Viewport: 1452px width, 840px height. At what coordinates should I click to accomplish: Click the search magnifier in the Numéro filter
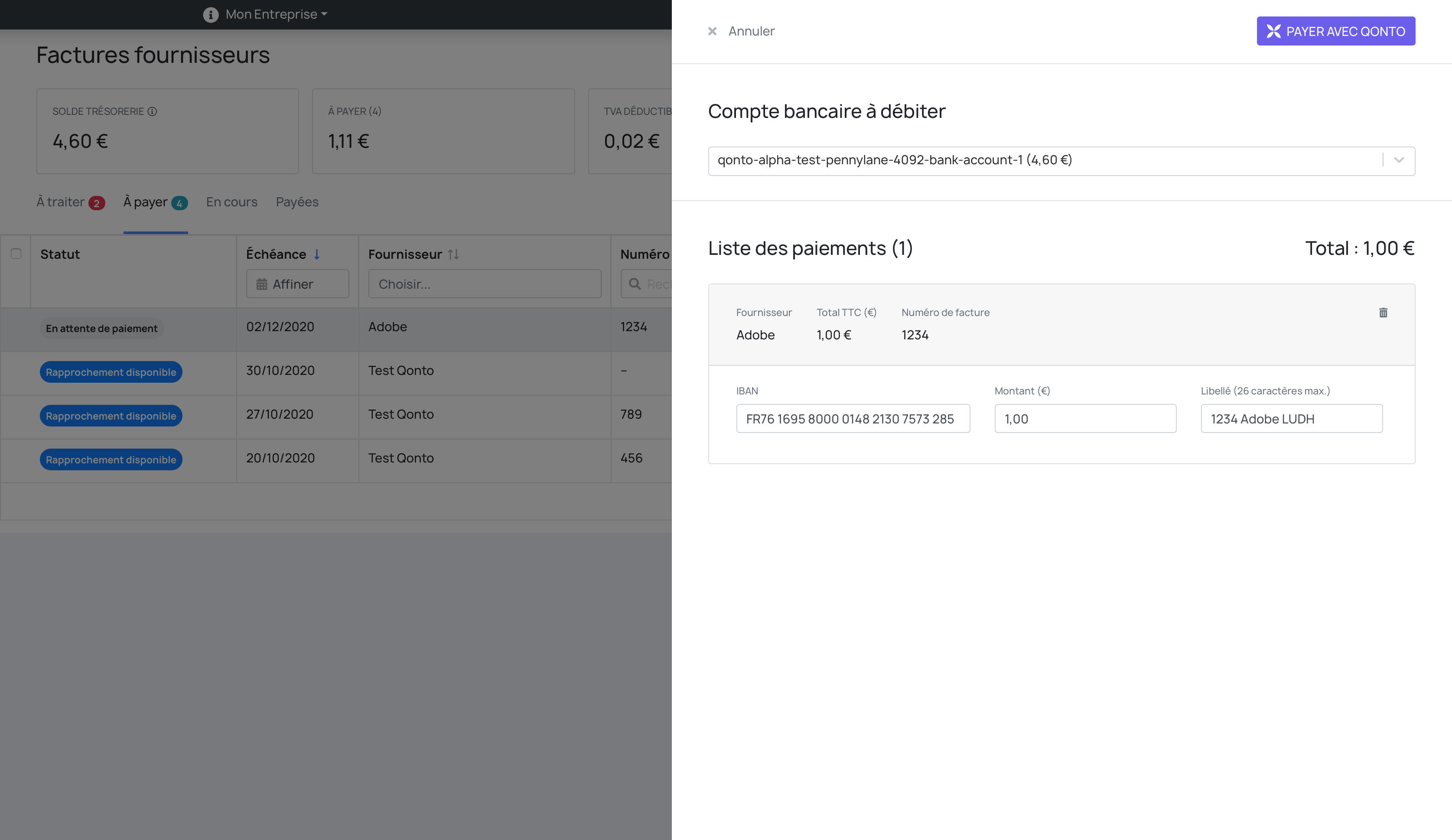click(635, 284)
